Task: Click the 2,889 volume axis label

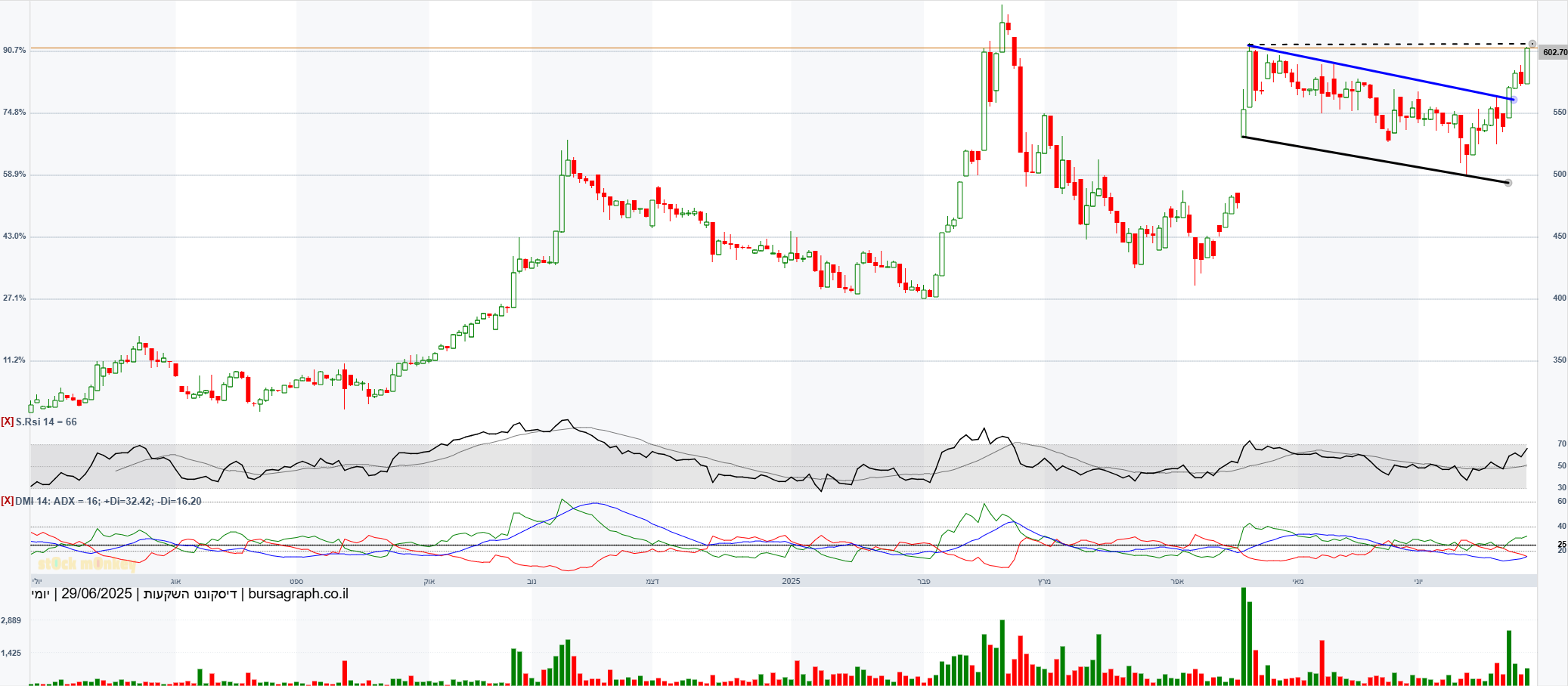Action: (11, 620)
